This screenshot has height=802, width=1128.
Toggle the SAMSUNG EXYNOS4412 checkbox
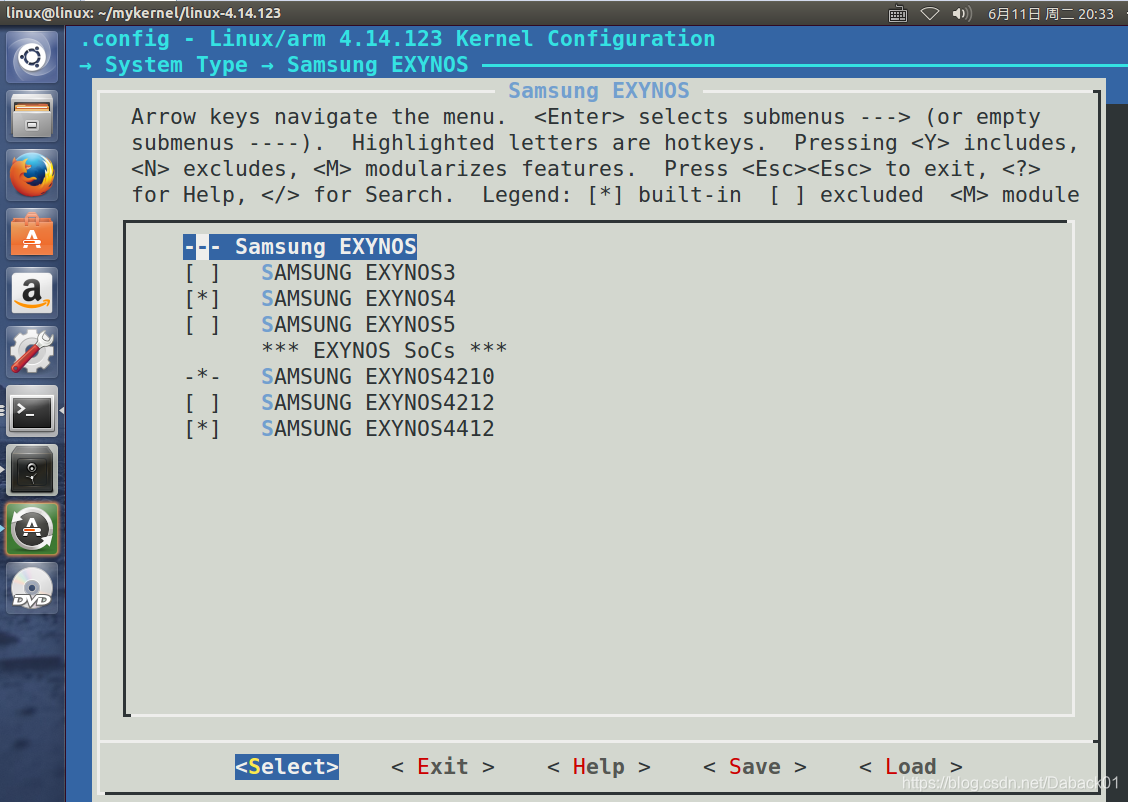(x=202, y=428)
